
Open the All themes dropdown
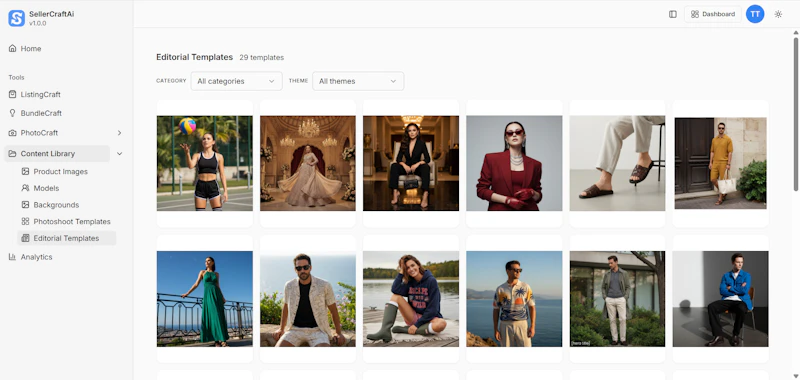pyautogui.click(x=358, y=81)
